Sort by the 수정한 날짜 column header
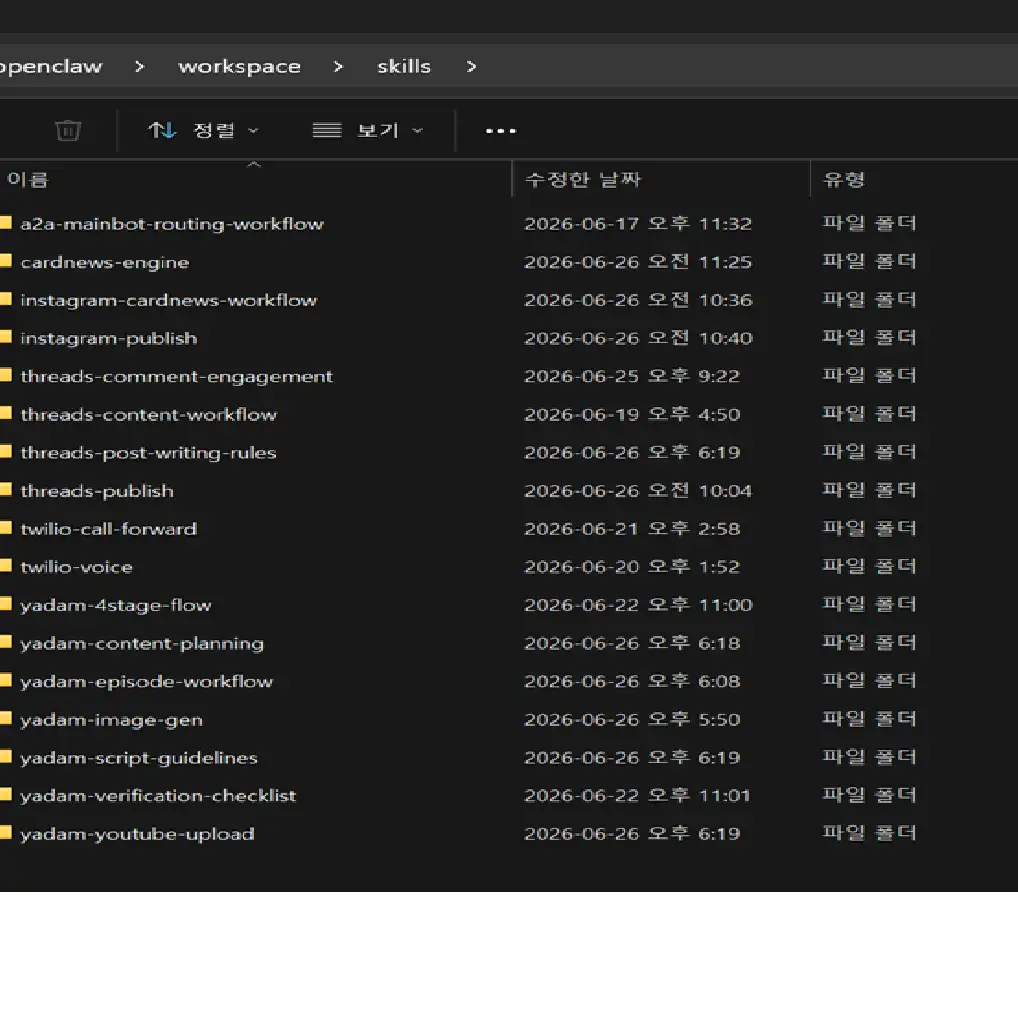The image size is (1018, 1018). (582, 179)
